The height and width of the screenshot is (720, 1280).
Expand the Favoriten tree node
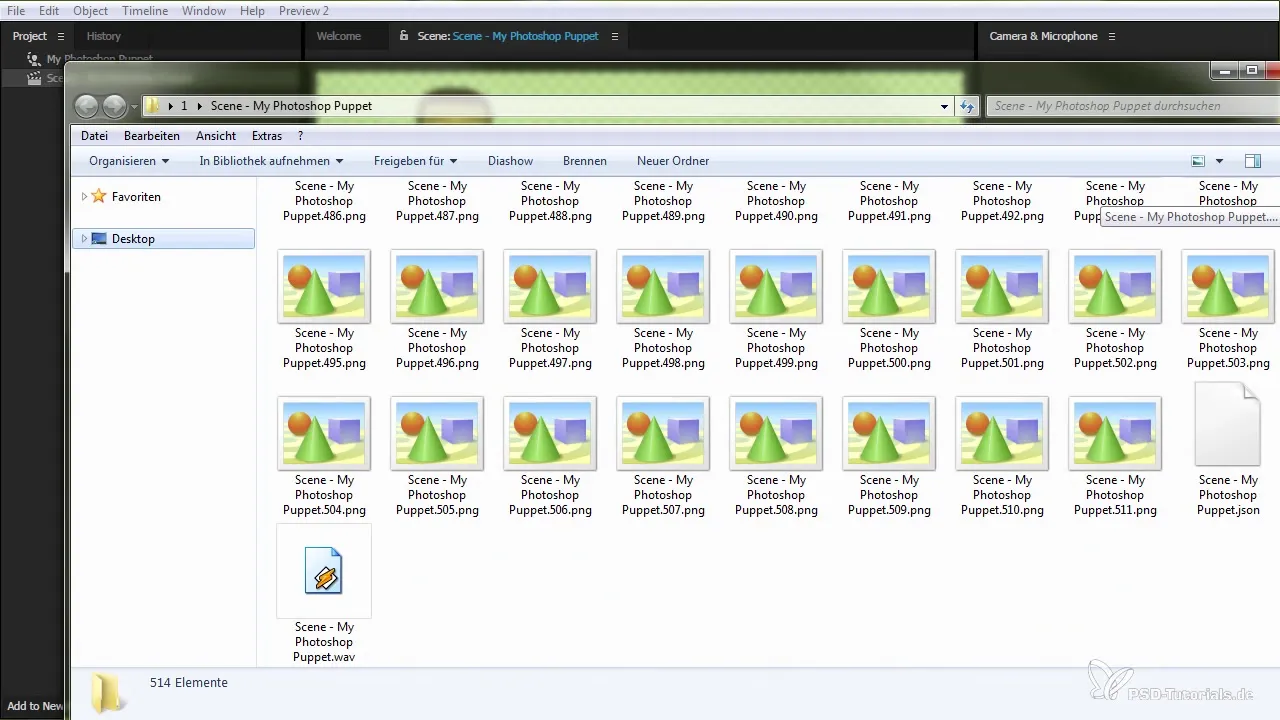84,197
